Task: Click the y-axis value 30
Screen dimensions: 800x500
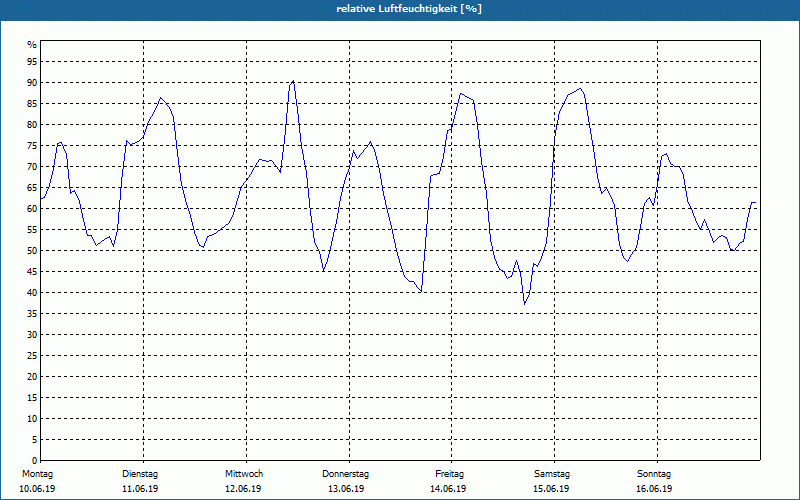Action: tap(32, 335)
